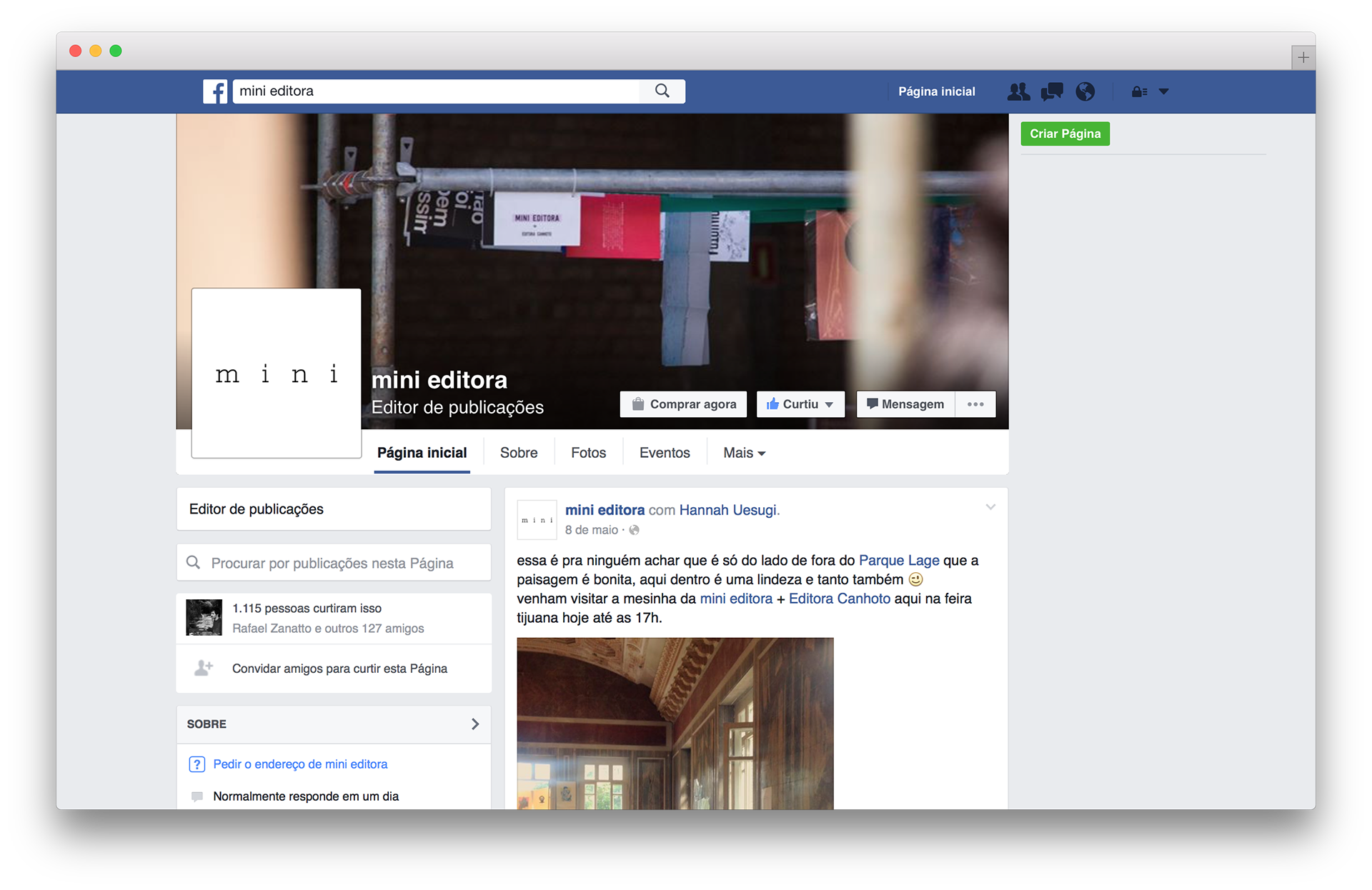This screenshot has width=1372, height=890.
Task: Open the messages chat icon
Action: (1052, 91)
